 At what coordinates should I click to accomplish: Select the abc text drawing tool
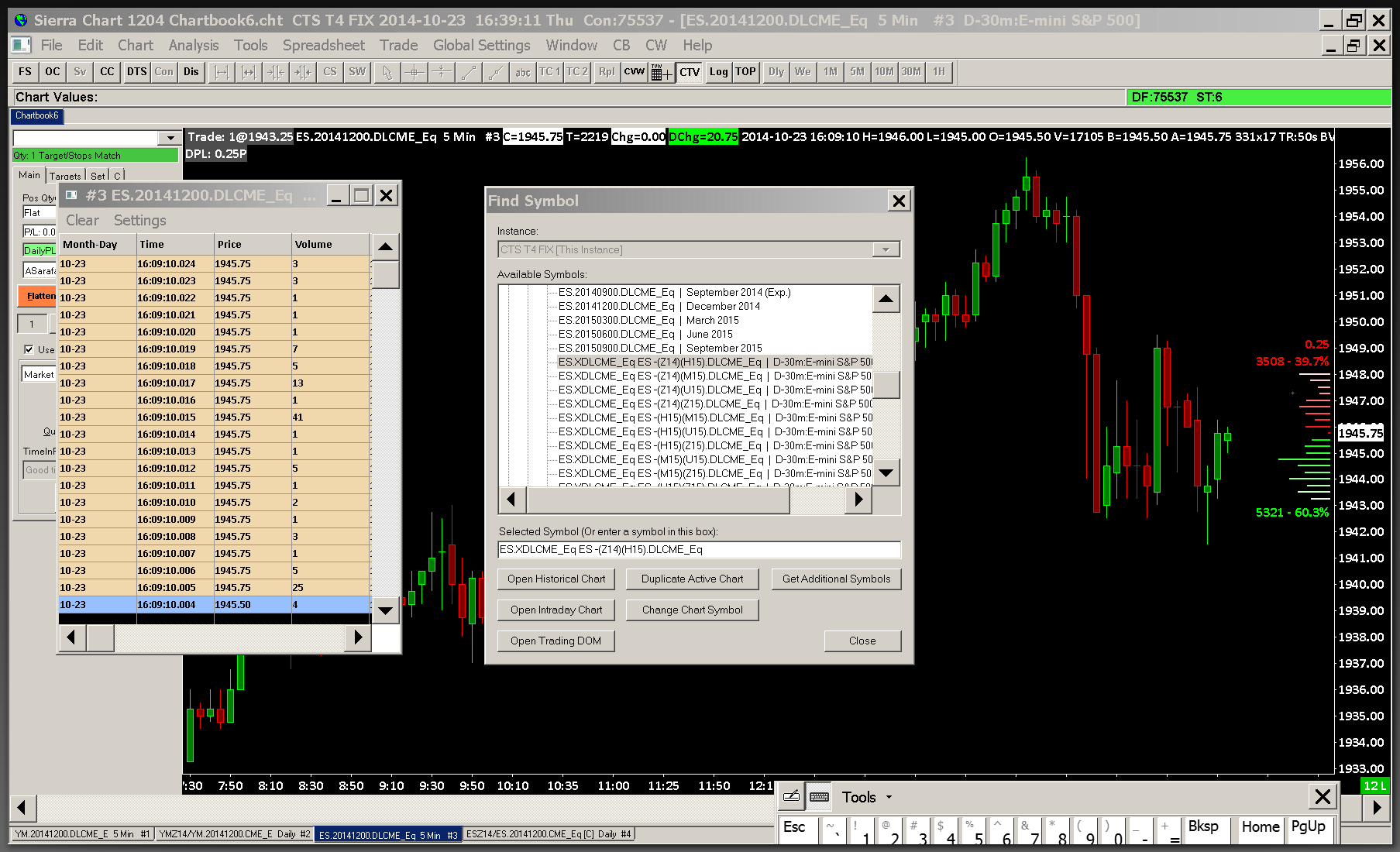[x=523, y=72]
